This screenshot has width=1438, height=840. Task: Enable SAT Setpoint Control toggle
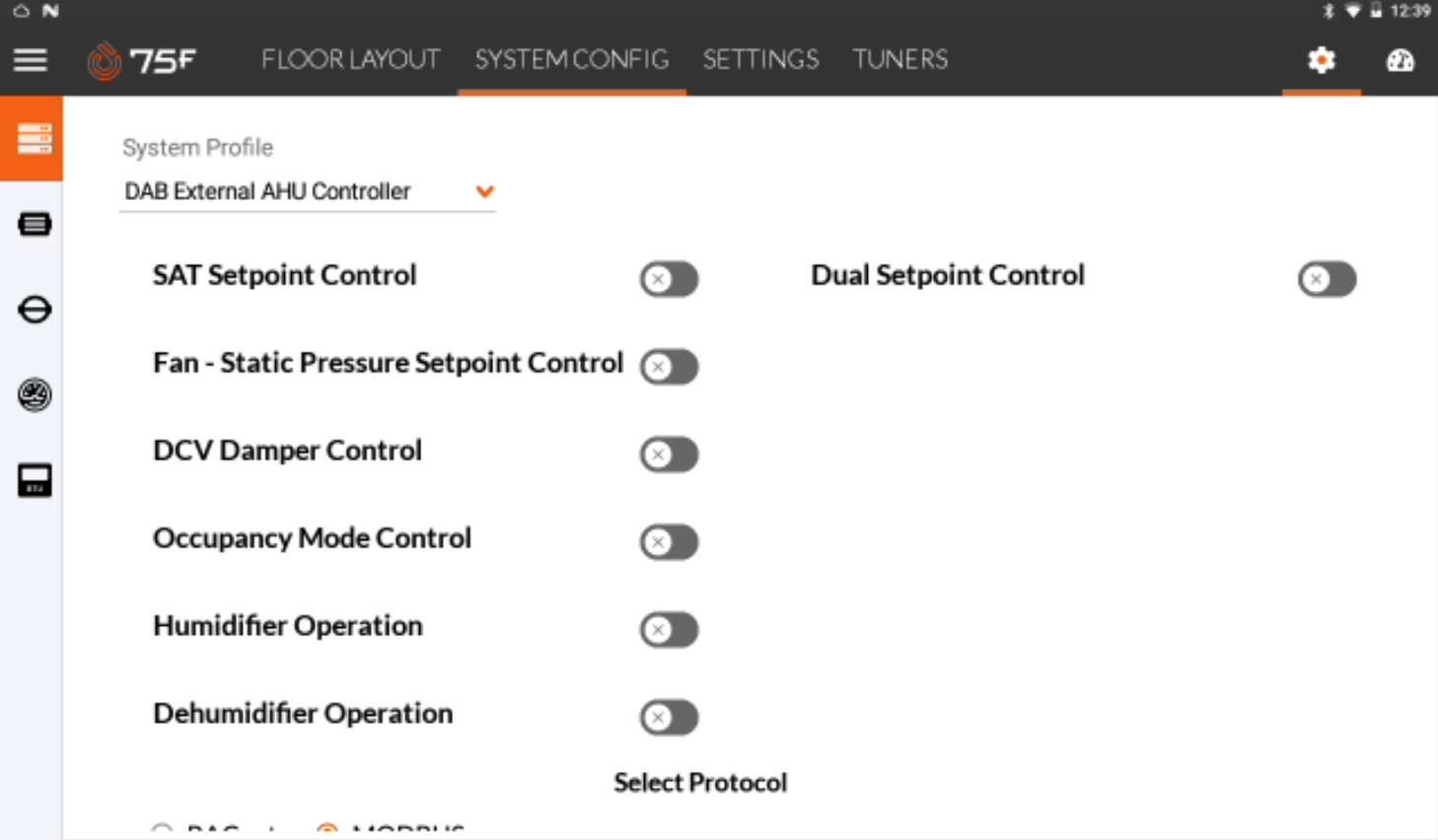669,279
